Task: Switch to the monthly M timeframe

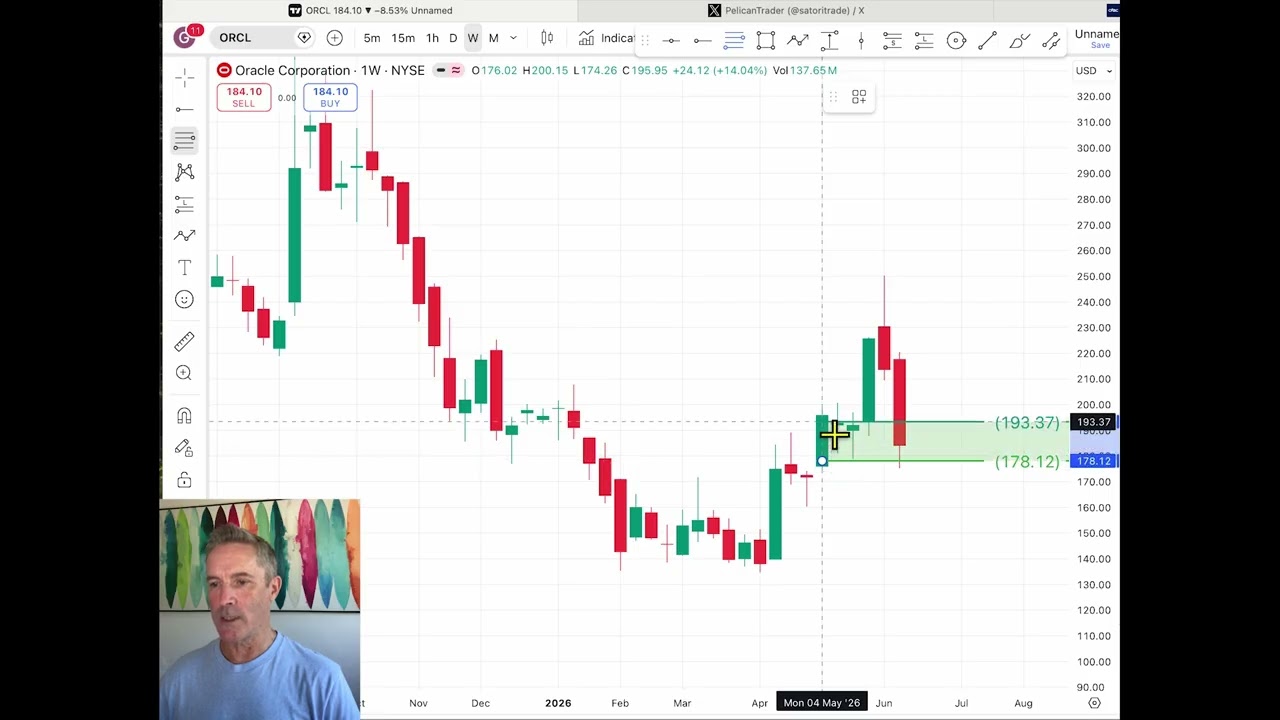Action: pyautogui.click(x=493, y=38)
